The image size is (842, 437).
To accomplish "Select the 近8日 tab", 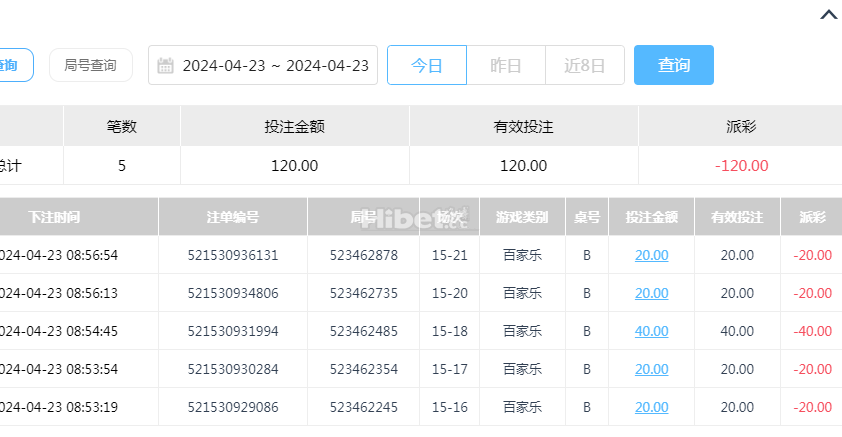I will tap(585, 65).
